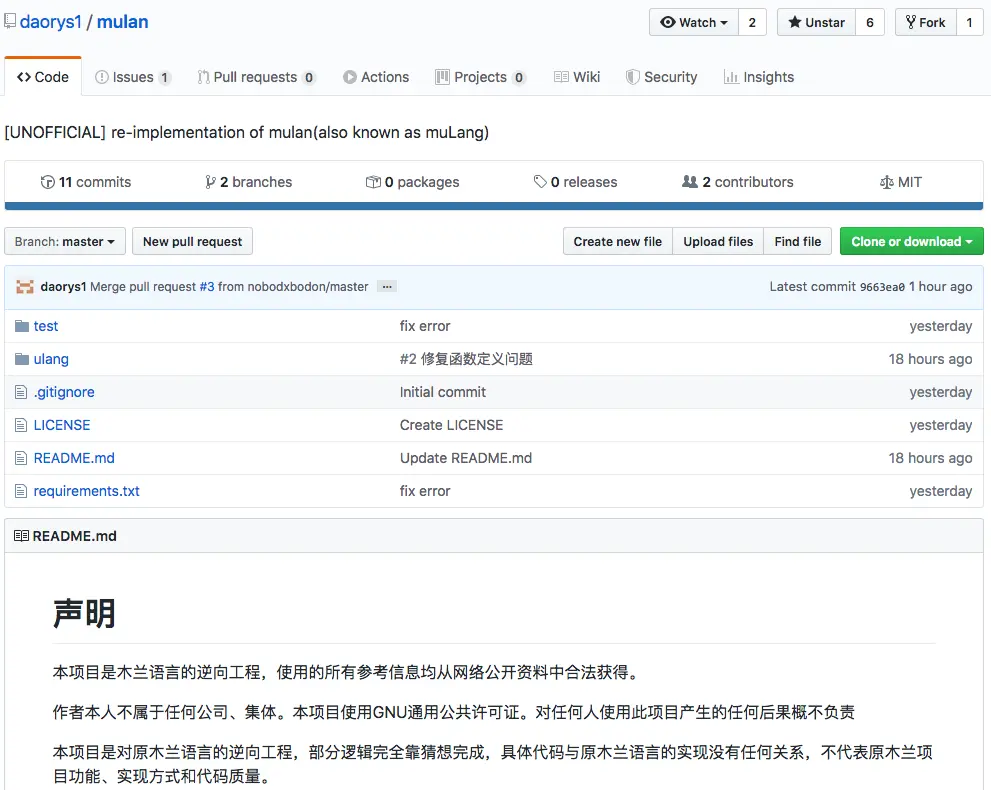Open the MIT license link

pyautogui.click(x=901, y=182)
